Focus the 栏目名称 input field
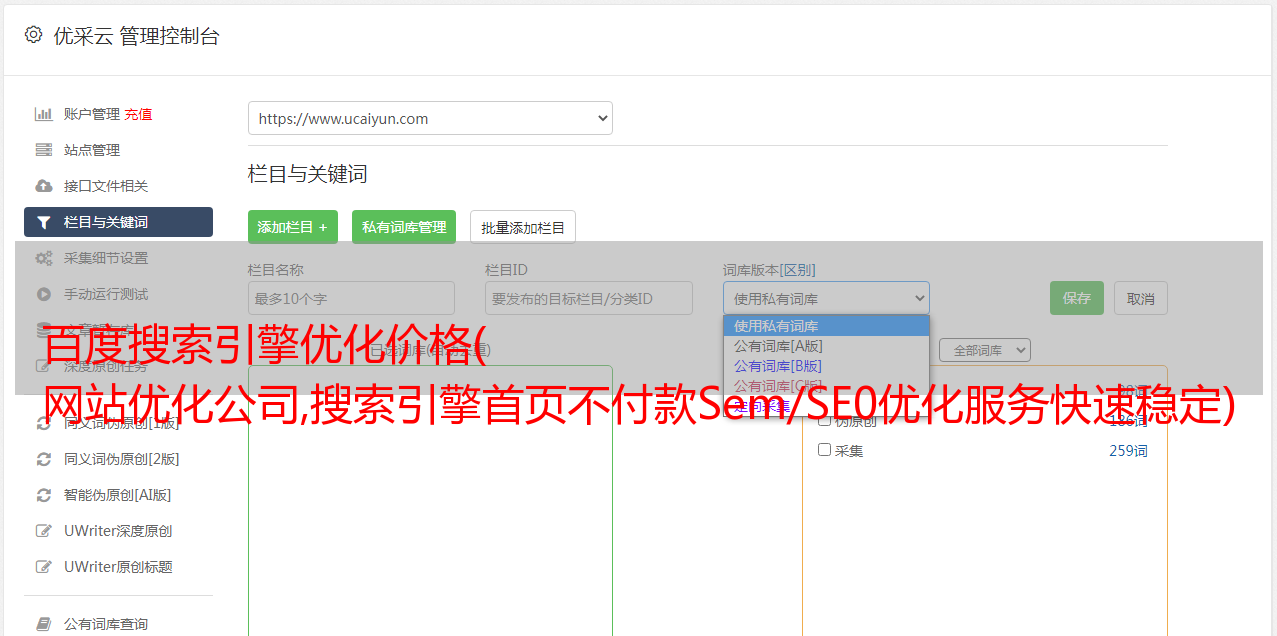Viewport: 1277px width, 636px height. pyautogui.click(x=351, y=298)
